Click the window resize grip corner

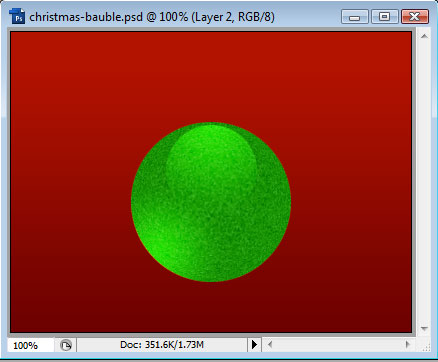point(425,347)
